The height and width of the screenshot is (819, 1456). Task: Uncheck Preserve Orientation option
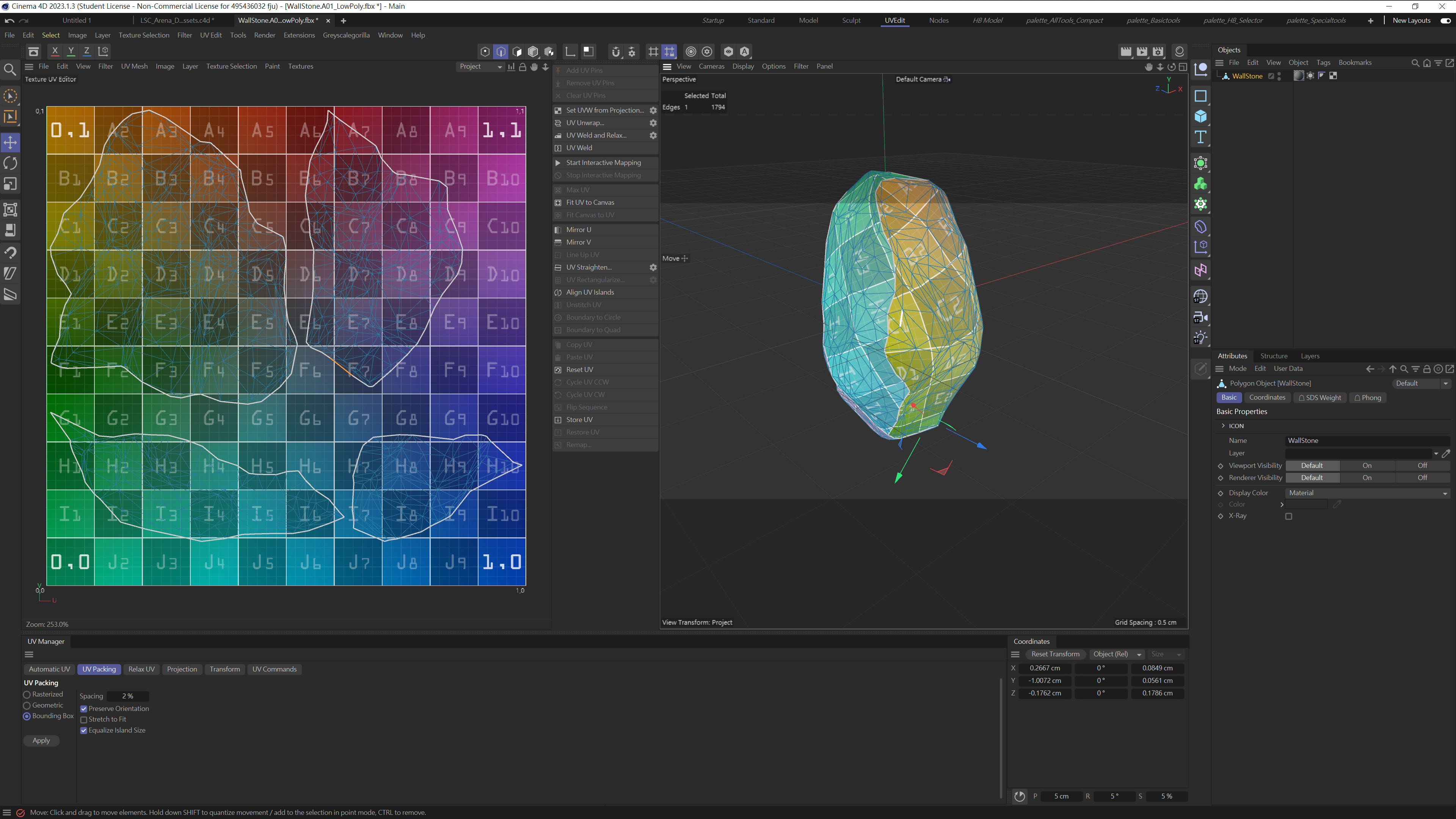pyautogui.click(x=84, y=709)
